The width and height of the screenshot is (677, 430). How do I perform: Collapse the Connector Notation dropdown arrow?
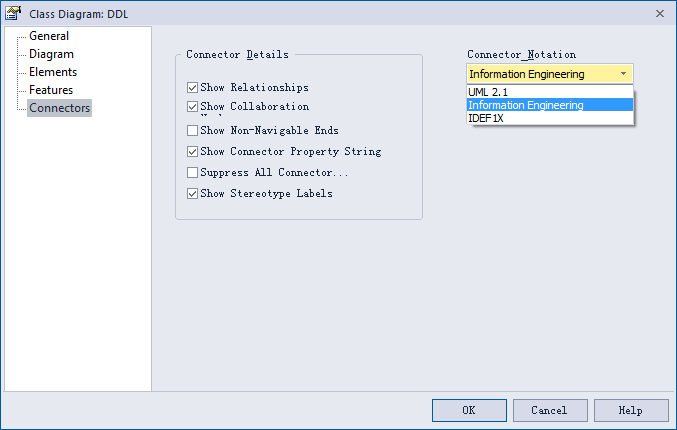point(623,74)
